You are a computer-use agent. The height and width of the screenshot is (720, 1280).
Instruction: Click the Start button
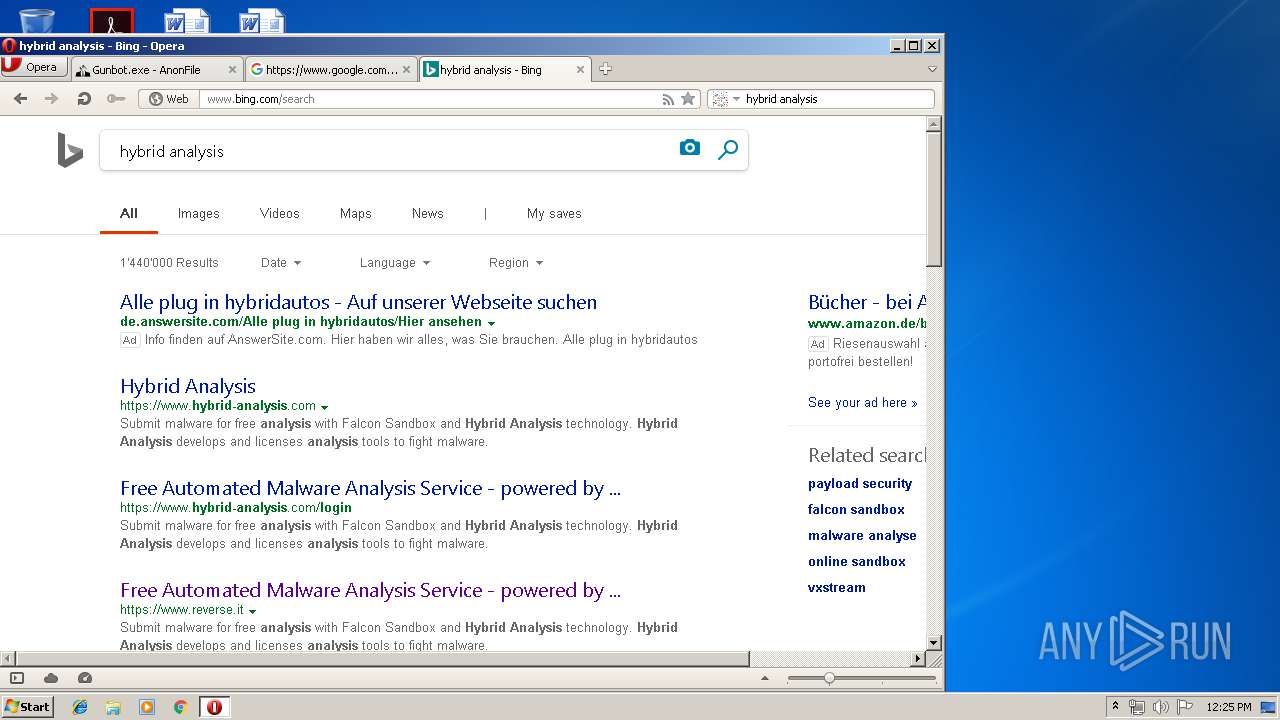(28, 707)
